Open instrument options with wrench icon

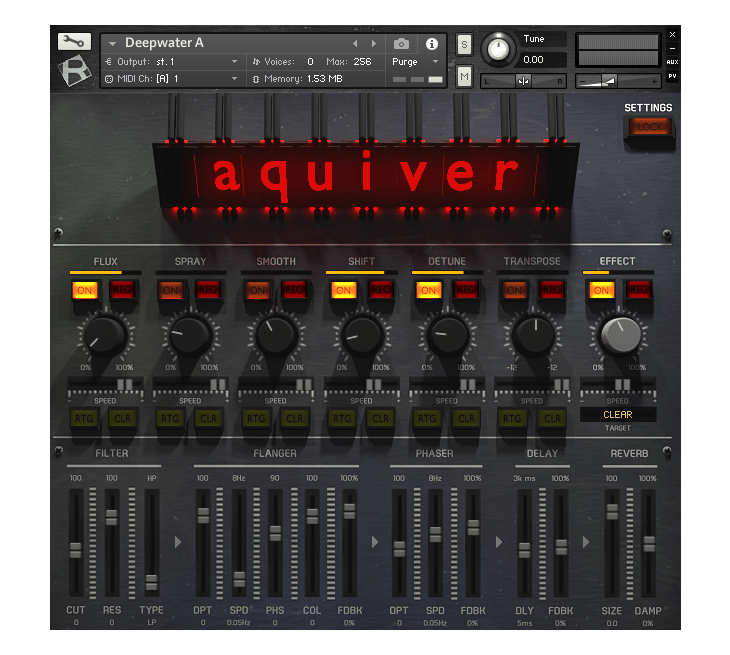[x=74, y=41]
